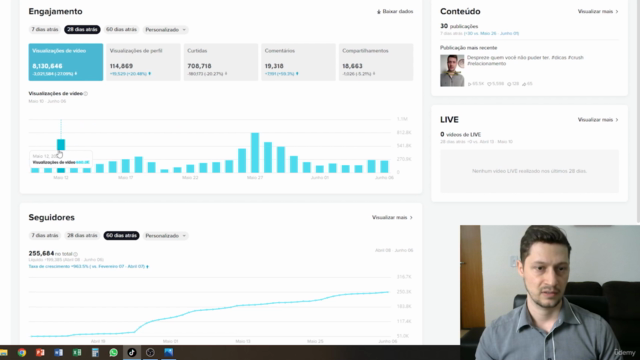The image size is (640, 360).
Task: Click the Engajamento heading
Action: [56, 11]
